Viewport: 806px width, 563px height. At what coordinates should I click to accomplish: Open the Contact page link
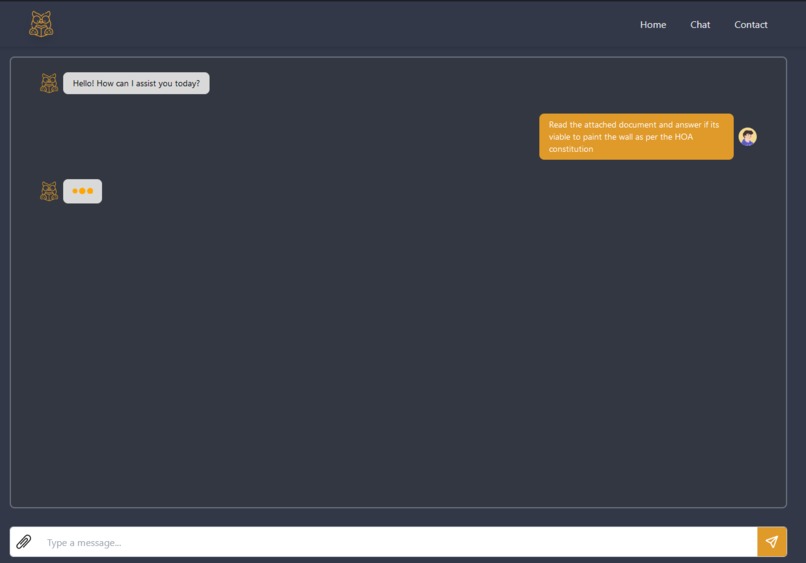click(750, 25)
